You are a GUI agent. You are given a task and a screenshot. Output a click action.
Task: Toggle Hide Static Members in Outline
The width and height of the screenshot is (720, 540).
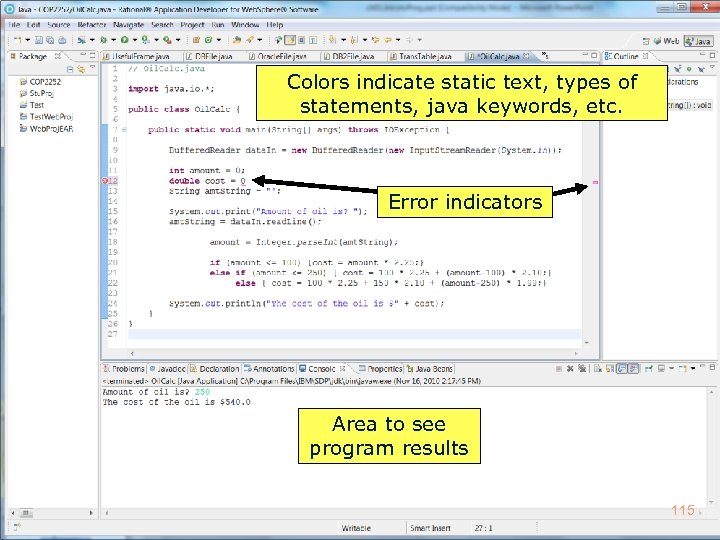coord(678,69)
